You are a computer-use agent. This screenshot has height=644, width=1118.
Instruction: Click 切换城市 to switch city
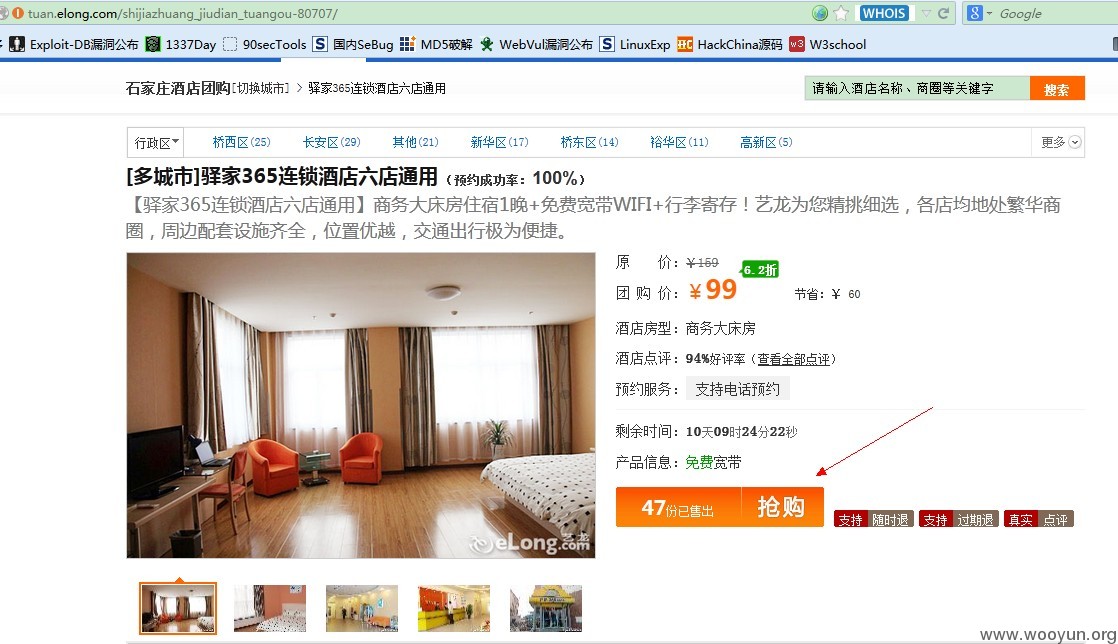click(x=261, y=88)
